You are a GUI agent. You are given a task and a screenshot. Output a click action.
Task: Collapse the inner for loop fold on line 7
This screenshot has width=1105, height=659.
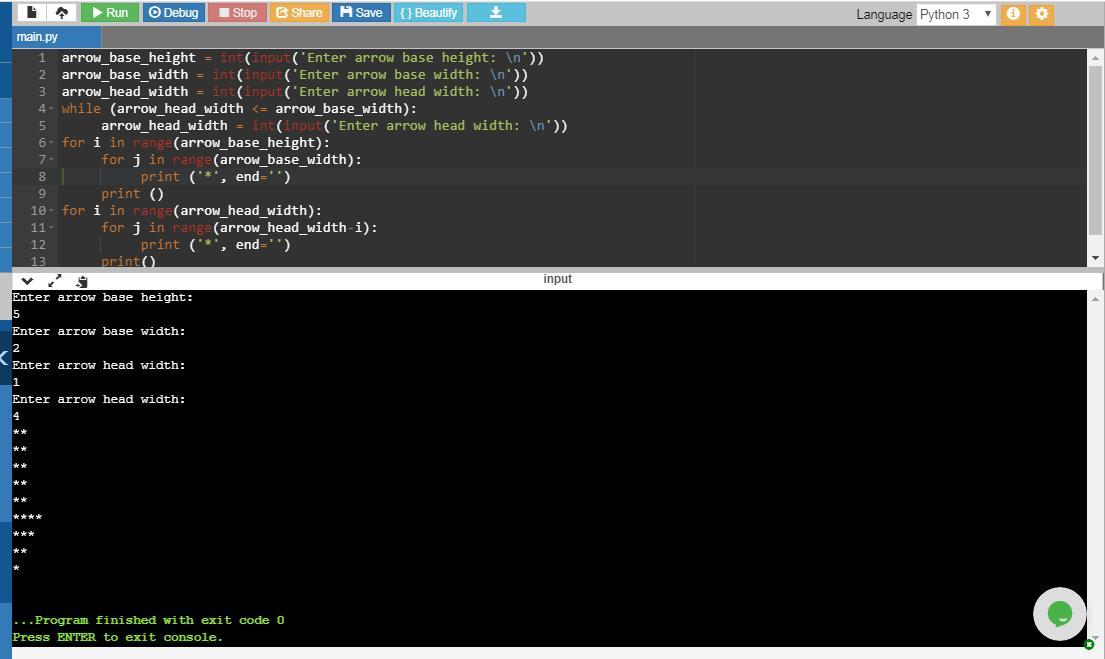51,160
